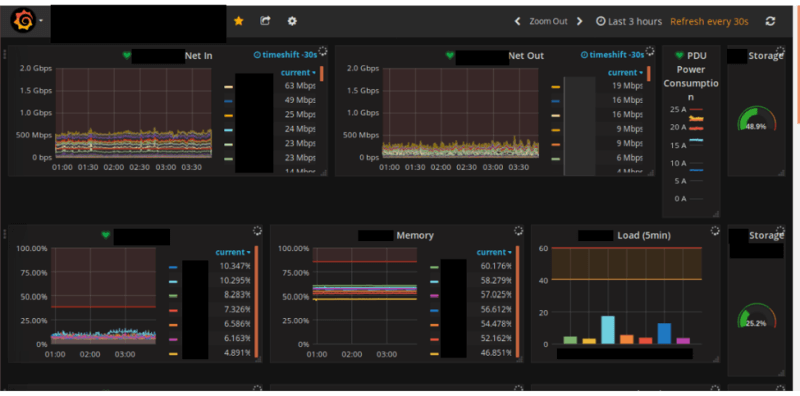The image size is (800, 396).
Task: Refresh the dashboard with the refresh icon
Action: click(770, 21)
